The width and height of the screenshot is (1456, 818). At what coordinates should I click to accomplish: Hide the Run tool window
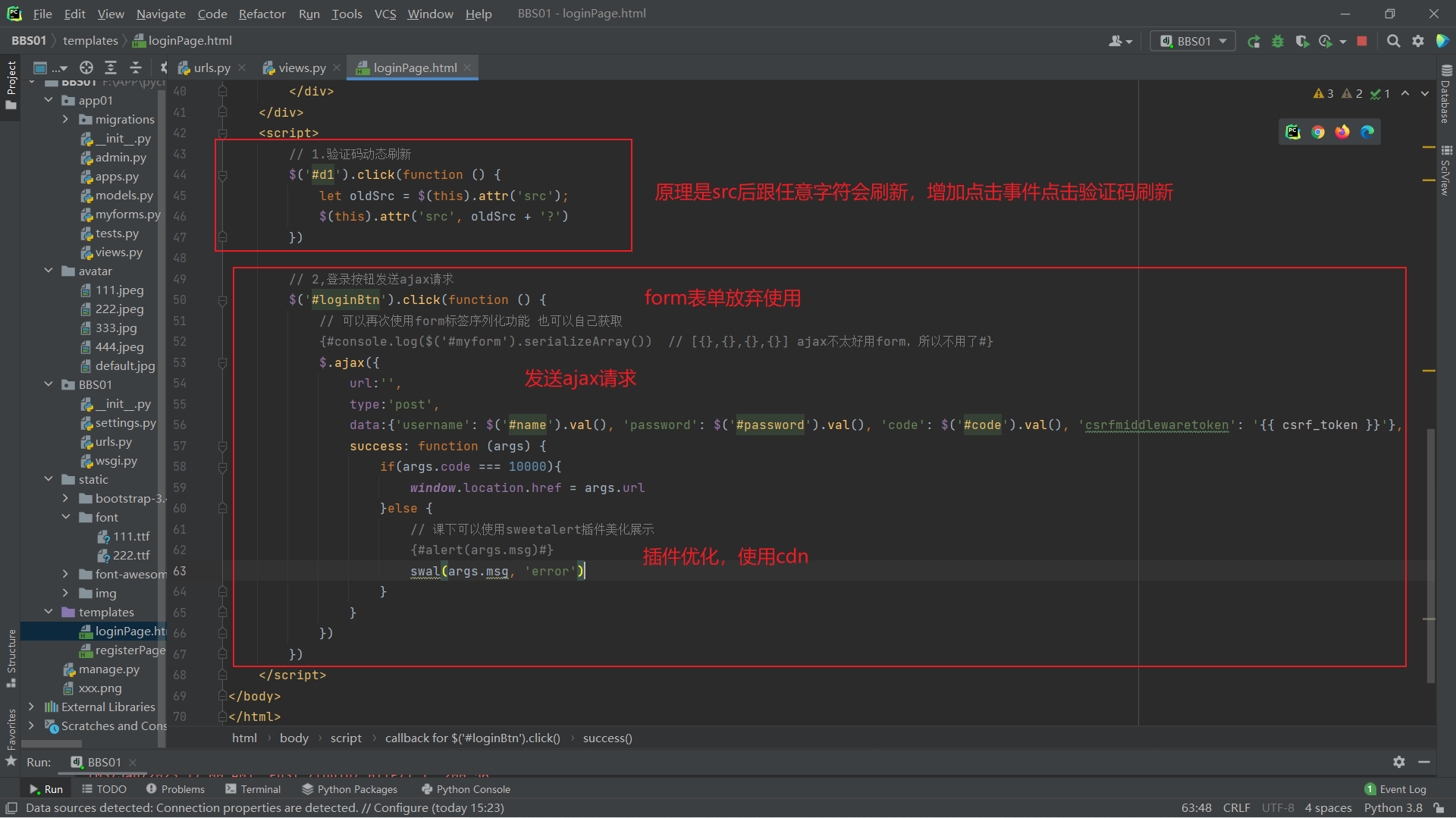[1424, 762]
